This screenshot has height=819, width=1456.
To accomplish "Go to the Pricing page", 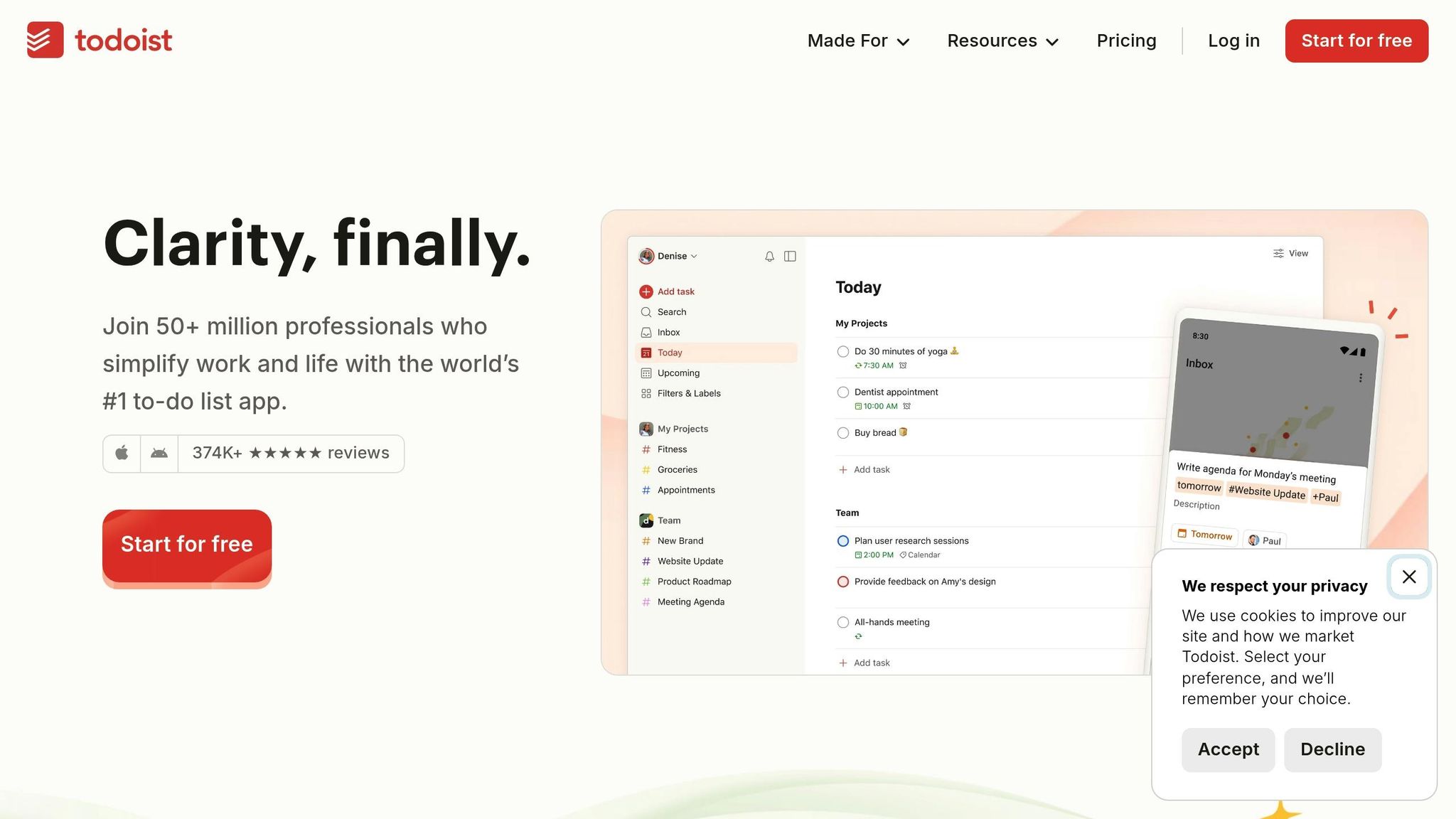I will [x=1126, y=41].
